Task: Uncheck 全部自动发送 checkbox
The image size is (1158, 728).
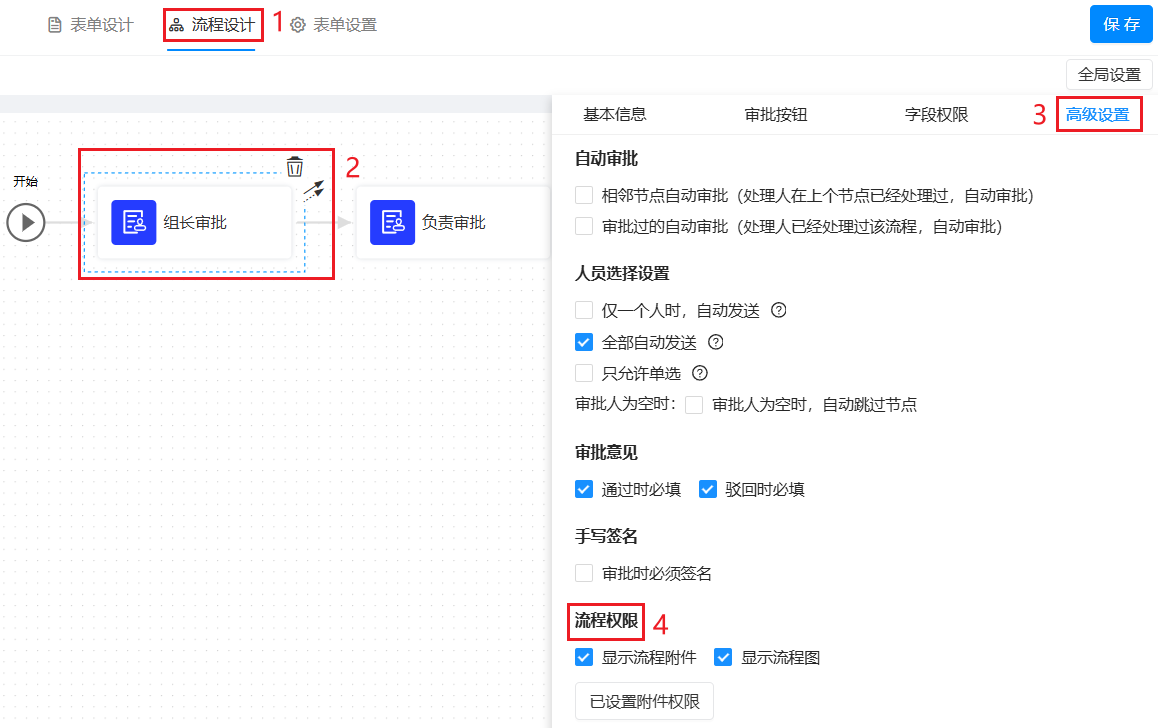Action: pyautogui.click(x=584, y=342)
